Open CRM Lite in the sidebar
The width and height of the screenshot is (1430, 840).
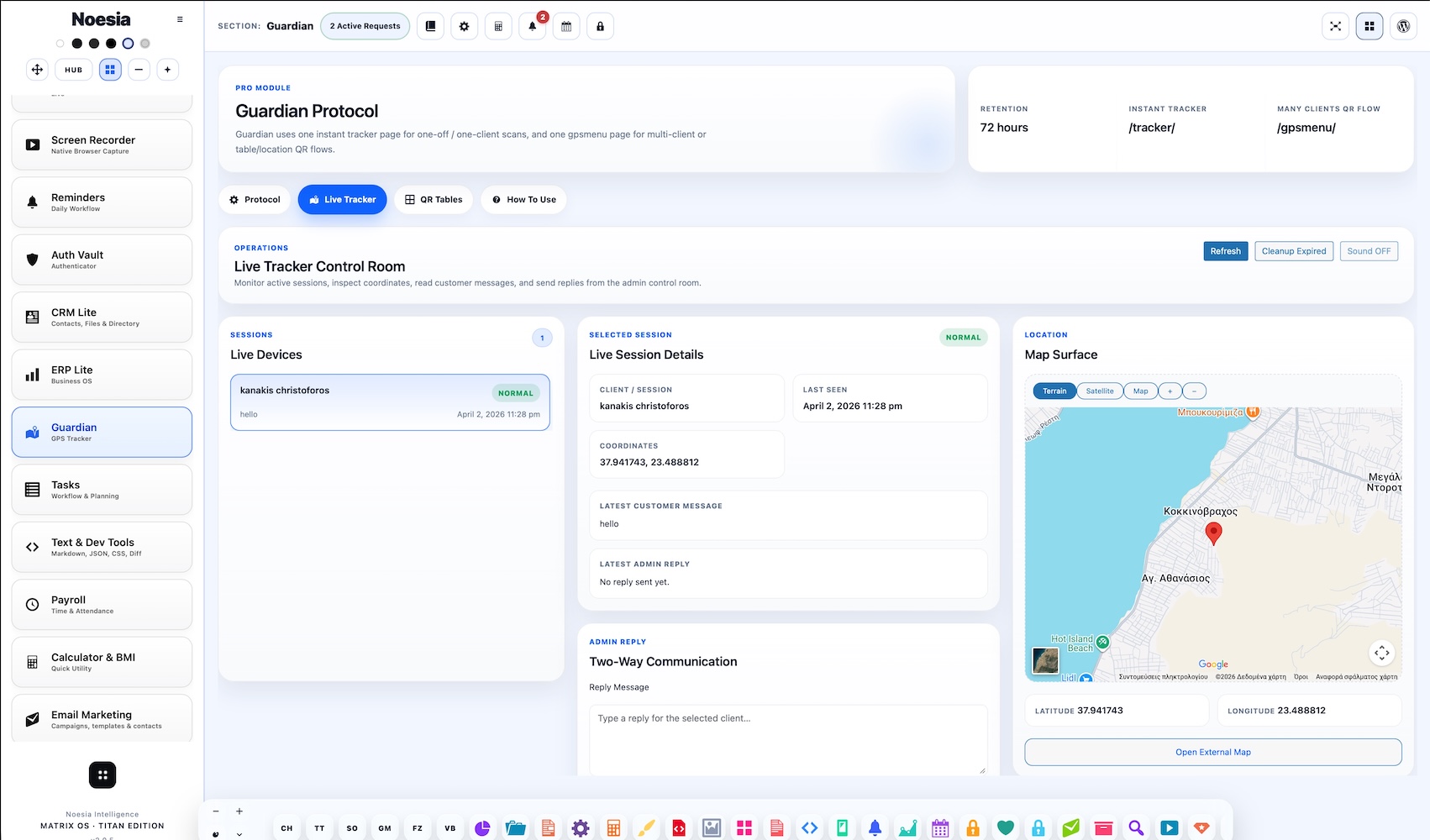pos(102,317)
